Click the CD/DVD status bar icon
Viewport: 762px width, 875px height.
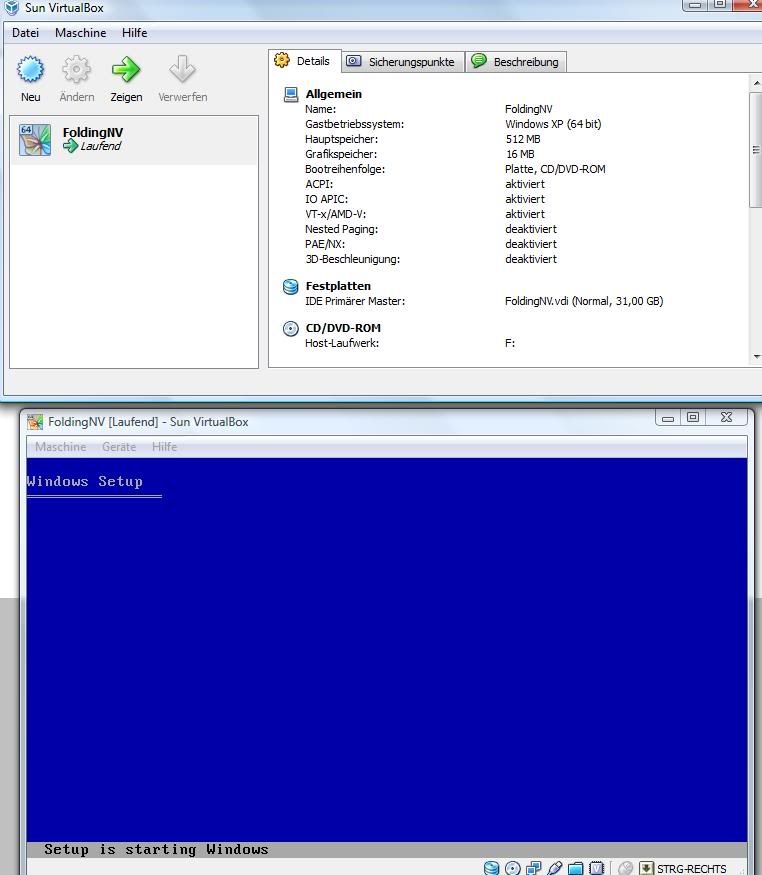pyautogui.click(x=513, y=868)
